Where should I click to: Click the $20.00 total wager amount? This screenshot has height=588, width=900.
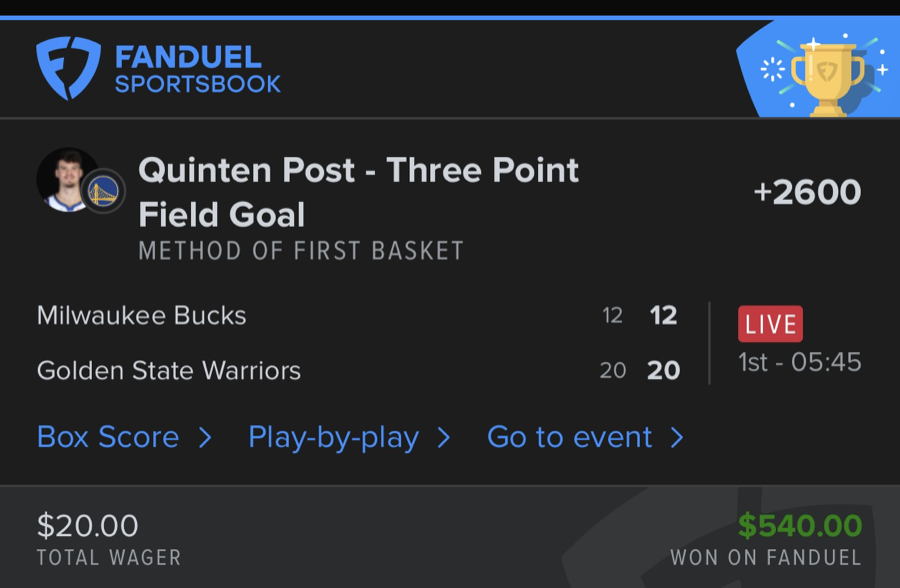(x=88, y=526)
